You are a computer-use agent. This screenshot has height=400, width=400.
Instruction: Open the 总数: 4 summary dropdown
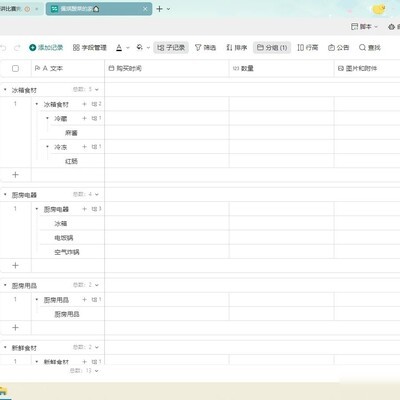86,194
